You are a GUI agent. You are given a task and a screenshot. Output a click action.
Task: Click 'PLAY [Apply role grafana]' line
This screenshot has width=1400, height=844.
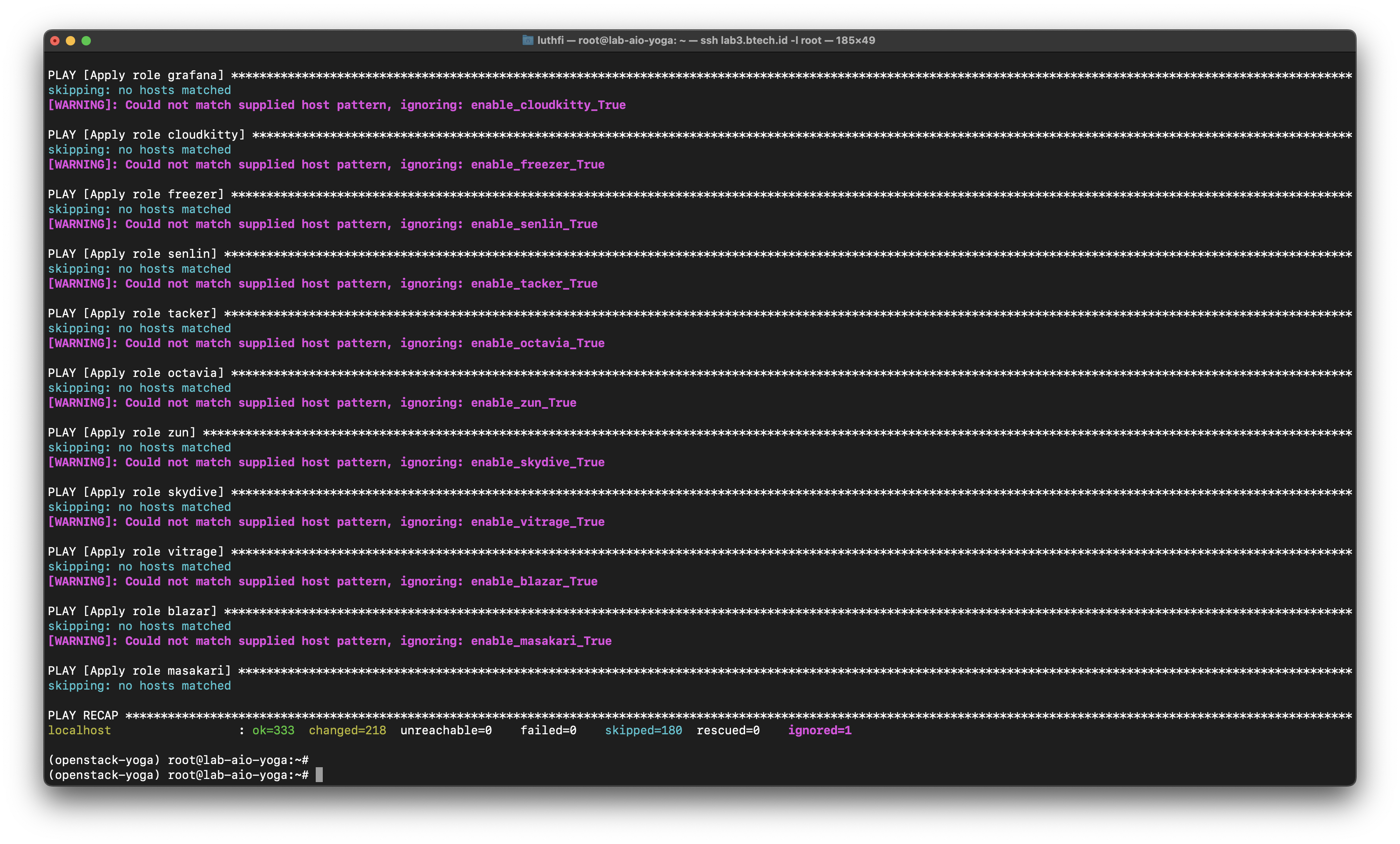coord(700,75)
